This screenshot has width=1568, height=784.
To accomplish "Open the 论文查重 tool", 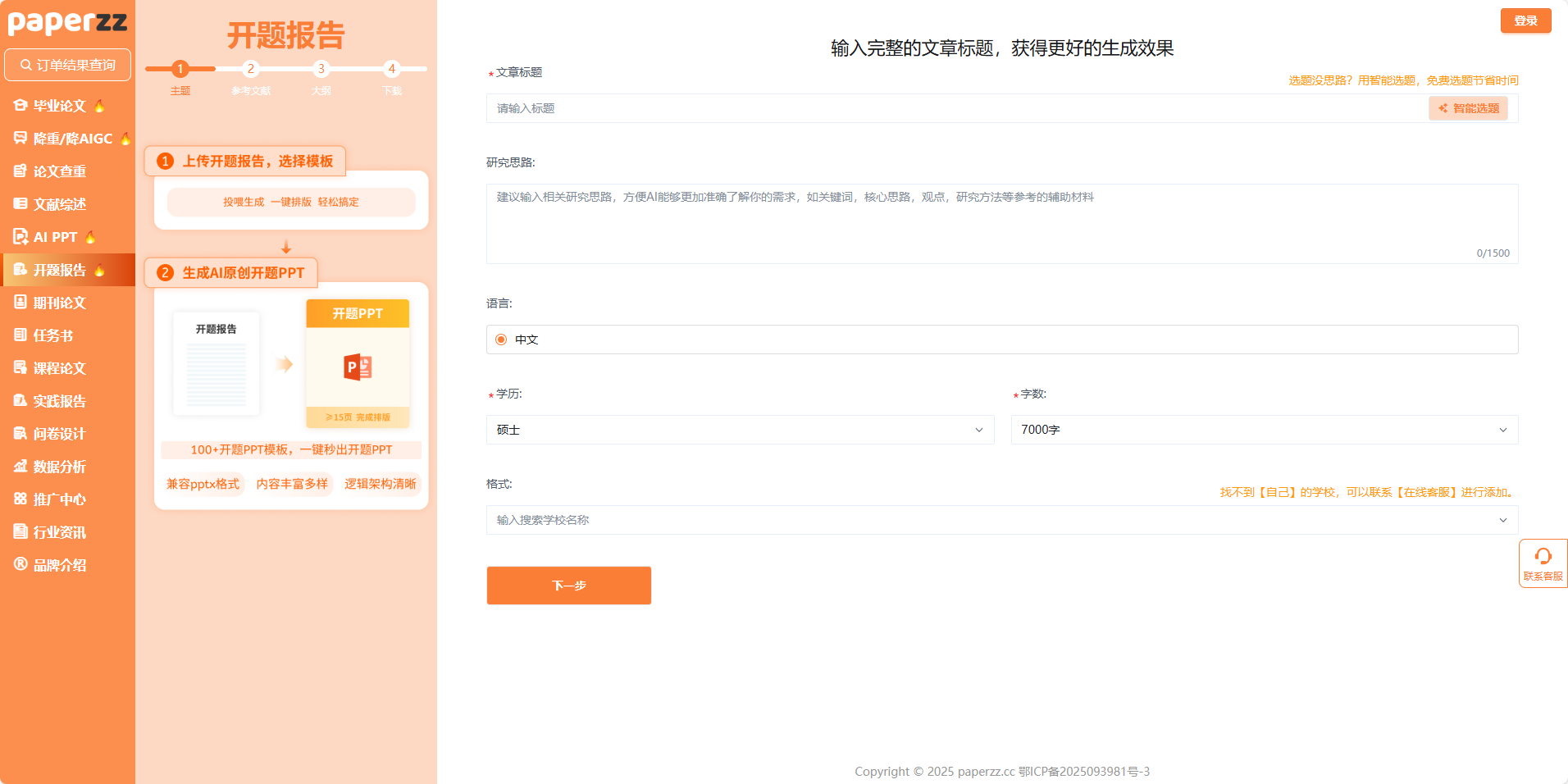I will point(59,171).
